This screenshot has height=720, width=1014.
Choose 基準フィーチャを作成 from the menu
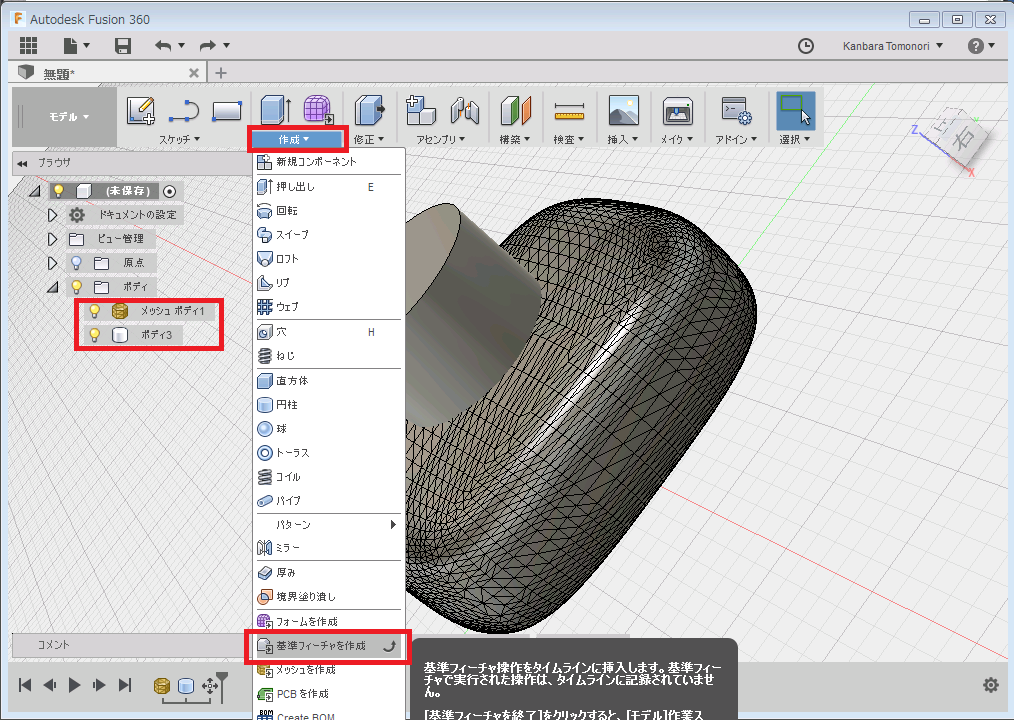(320, 646)
